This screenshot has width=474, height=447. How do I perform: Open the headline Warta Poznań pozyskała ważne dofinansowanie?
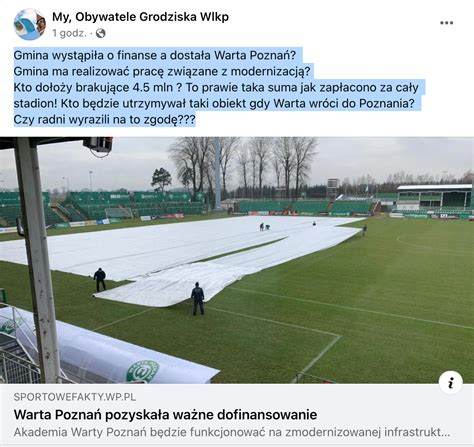(165, 415)
